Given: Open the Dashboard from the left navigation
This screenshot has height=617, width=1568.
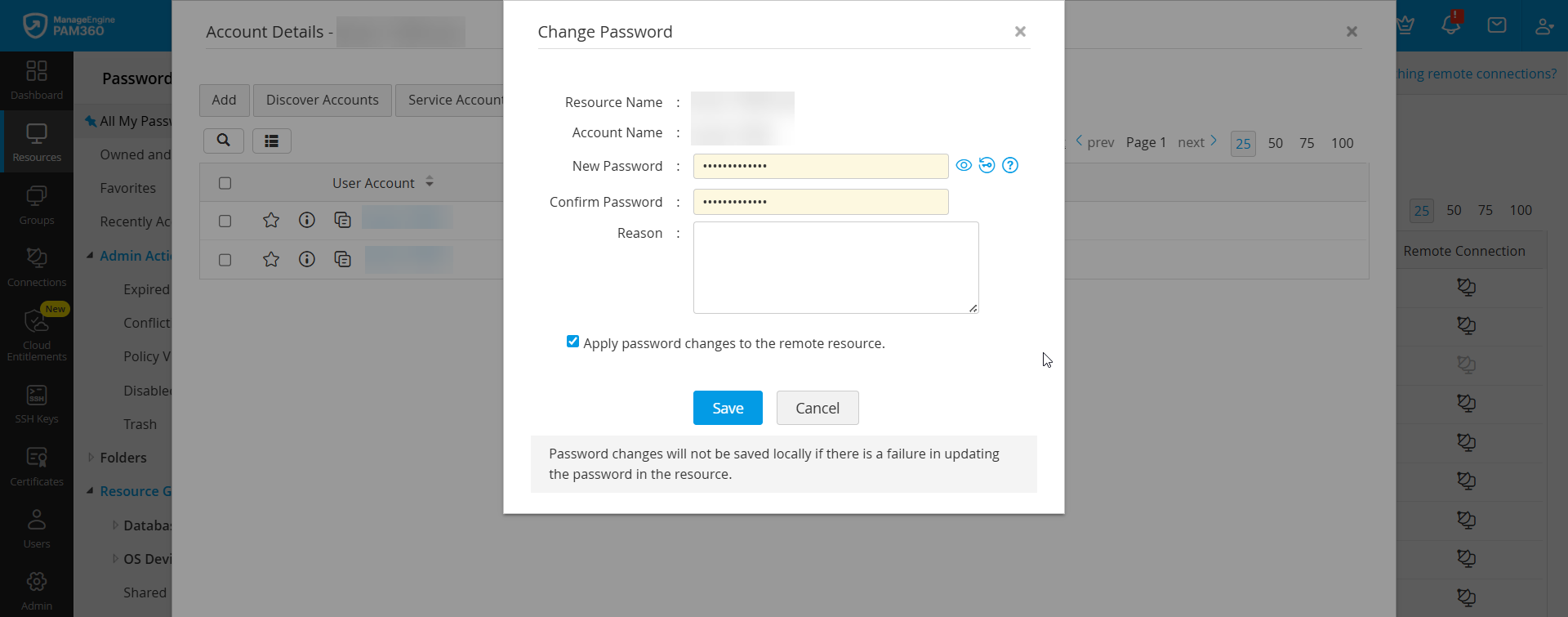Looking at the screenshot, I should pos(36,79).
